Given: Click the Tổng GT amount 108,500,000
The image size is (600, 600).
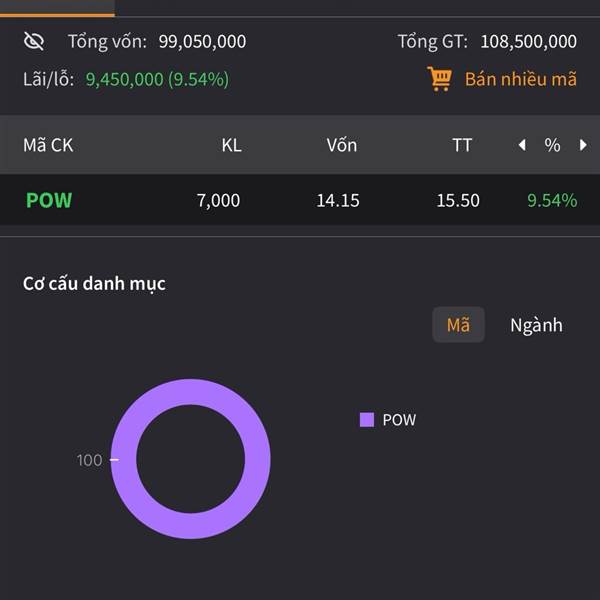Looking at the screenshot, I should click(x=528, y=42).
